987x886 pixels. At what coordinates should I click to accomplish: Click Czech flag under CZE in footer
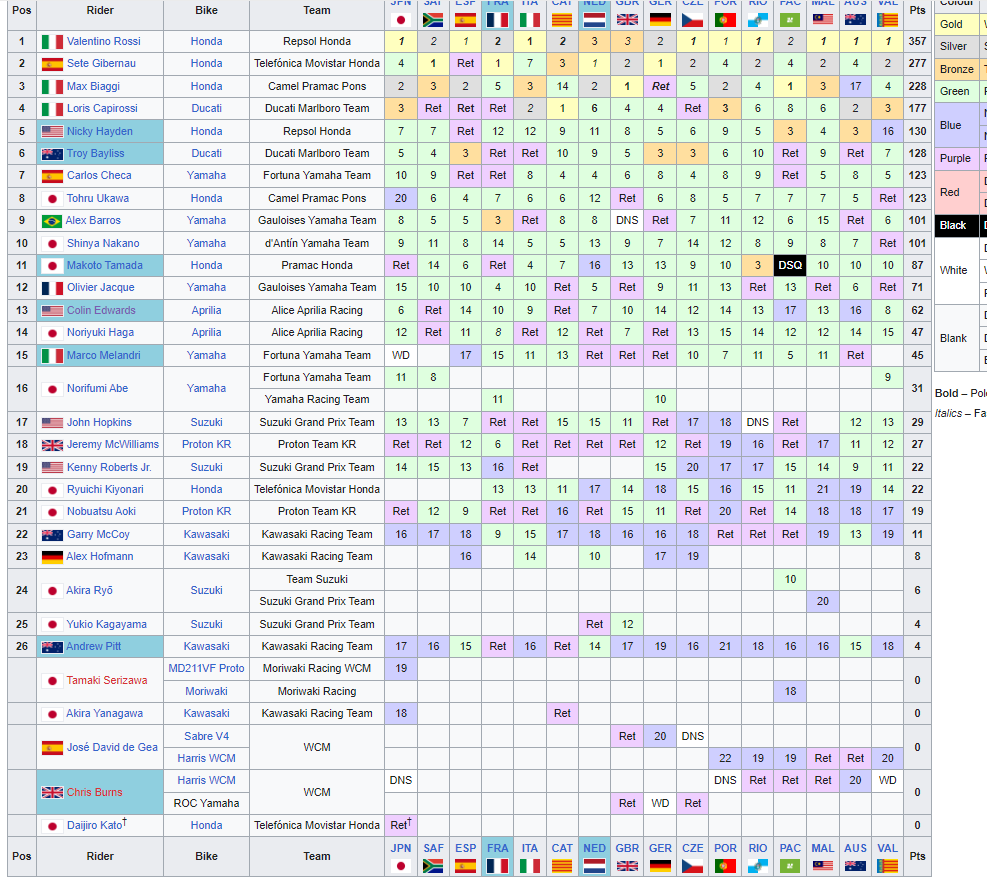click(692, 866)
